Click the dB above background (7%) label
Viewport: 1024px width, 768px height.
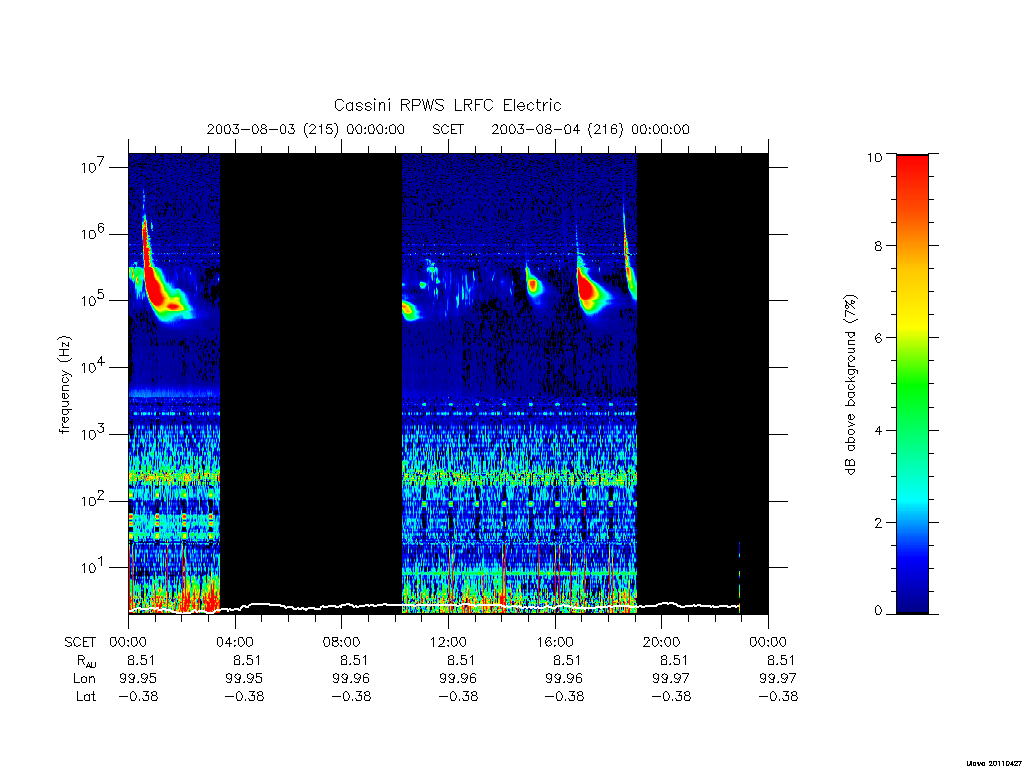tap(850, 385)
